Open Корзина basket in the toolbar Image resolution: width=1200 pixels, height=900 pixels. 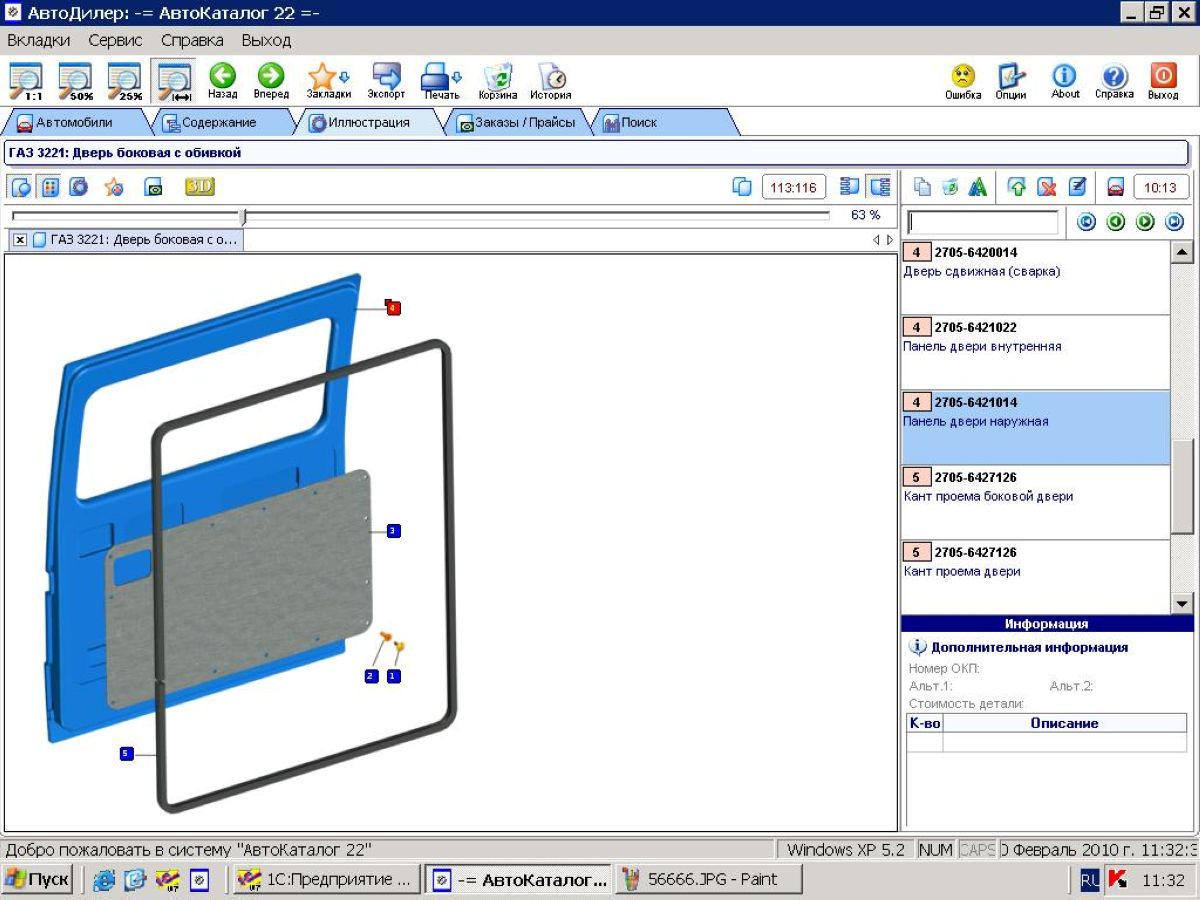coord(497,80)
